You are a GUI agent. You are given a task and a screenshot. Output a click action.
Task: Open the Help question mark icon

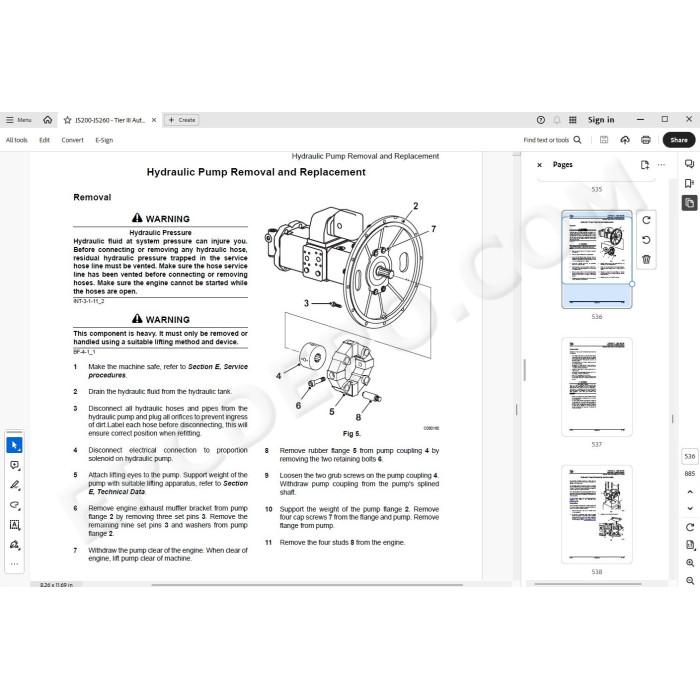[x=541, y=120]
